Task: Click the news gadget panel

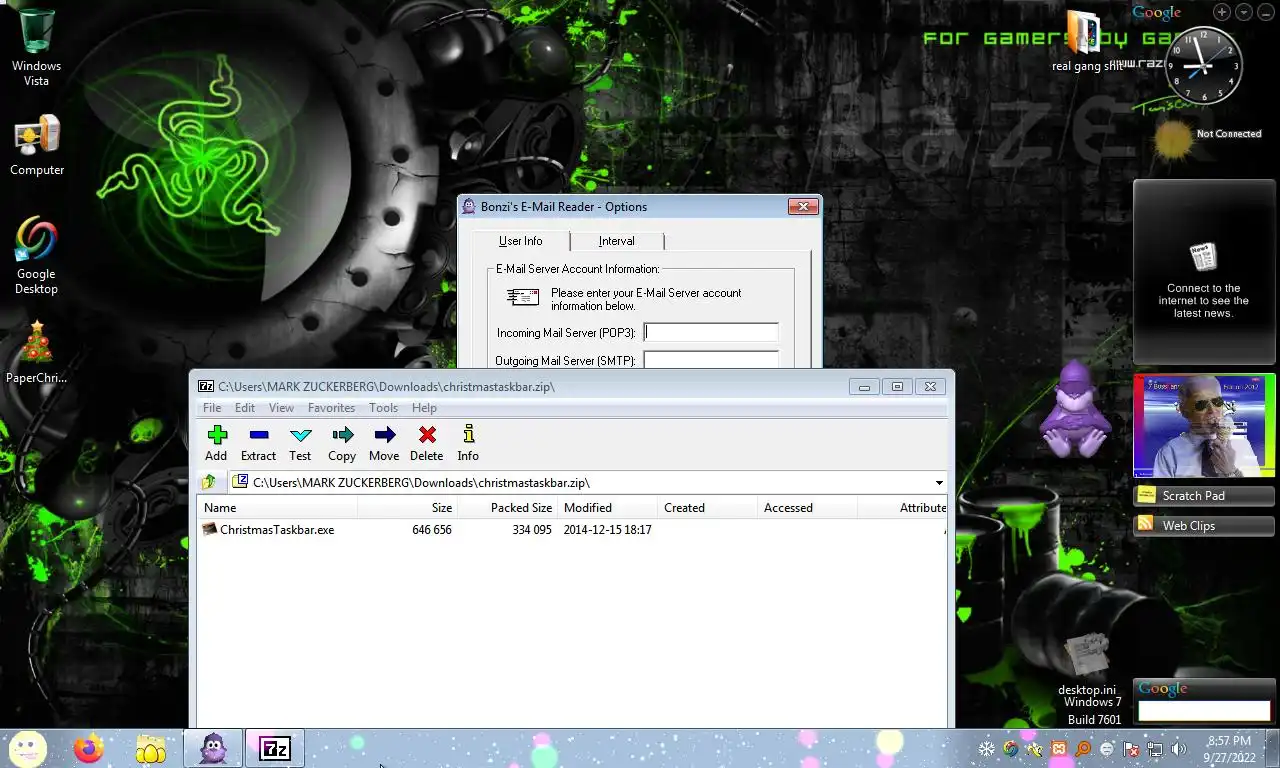Action: tap(1204, 272)
